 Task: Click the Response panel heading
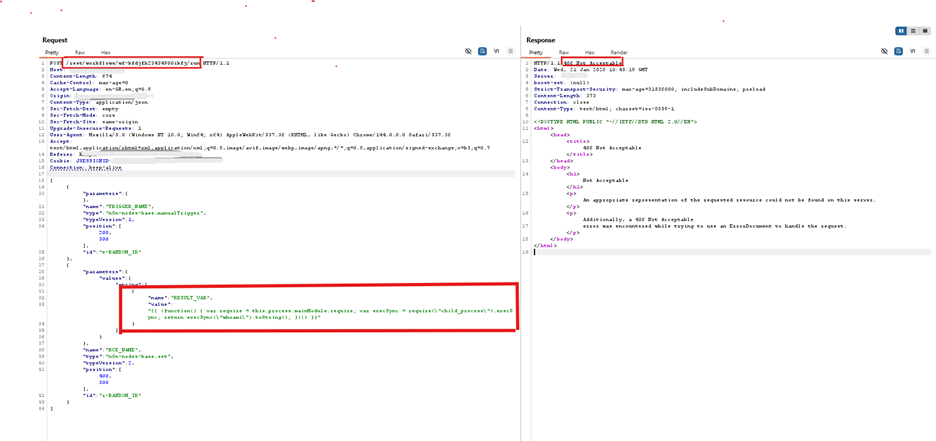coord(541,40)
